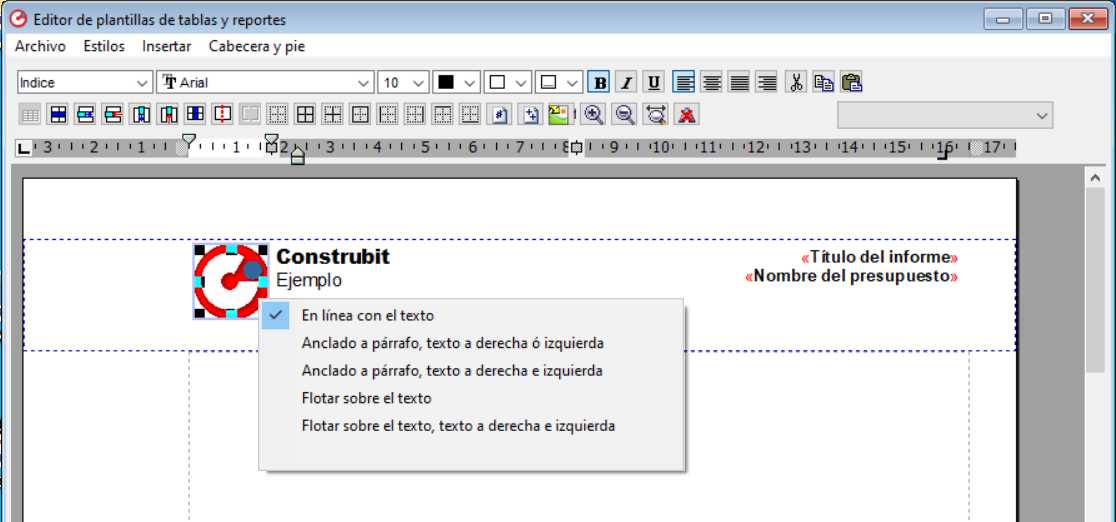Click the tab stop marker near 8 on ruler
The width and height of the screenshot is (1116, 522).
click(577, 148)
